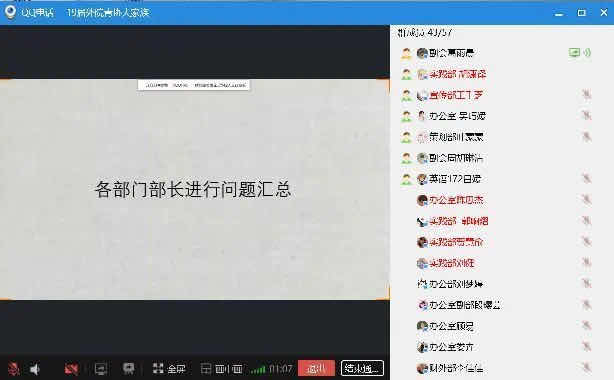This screenshot has height=380, width=614.
Task: Click avatar of 办公室顾灵 member
Action: (x=422, y=326)
